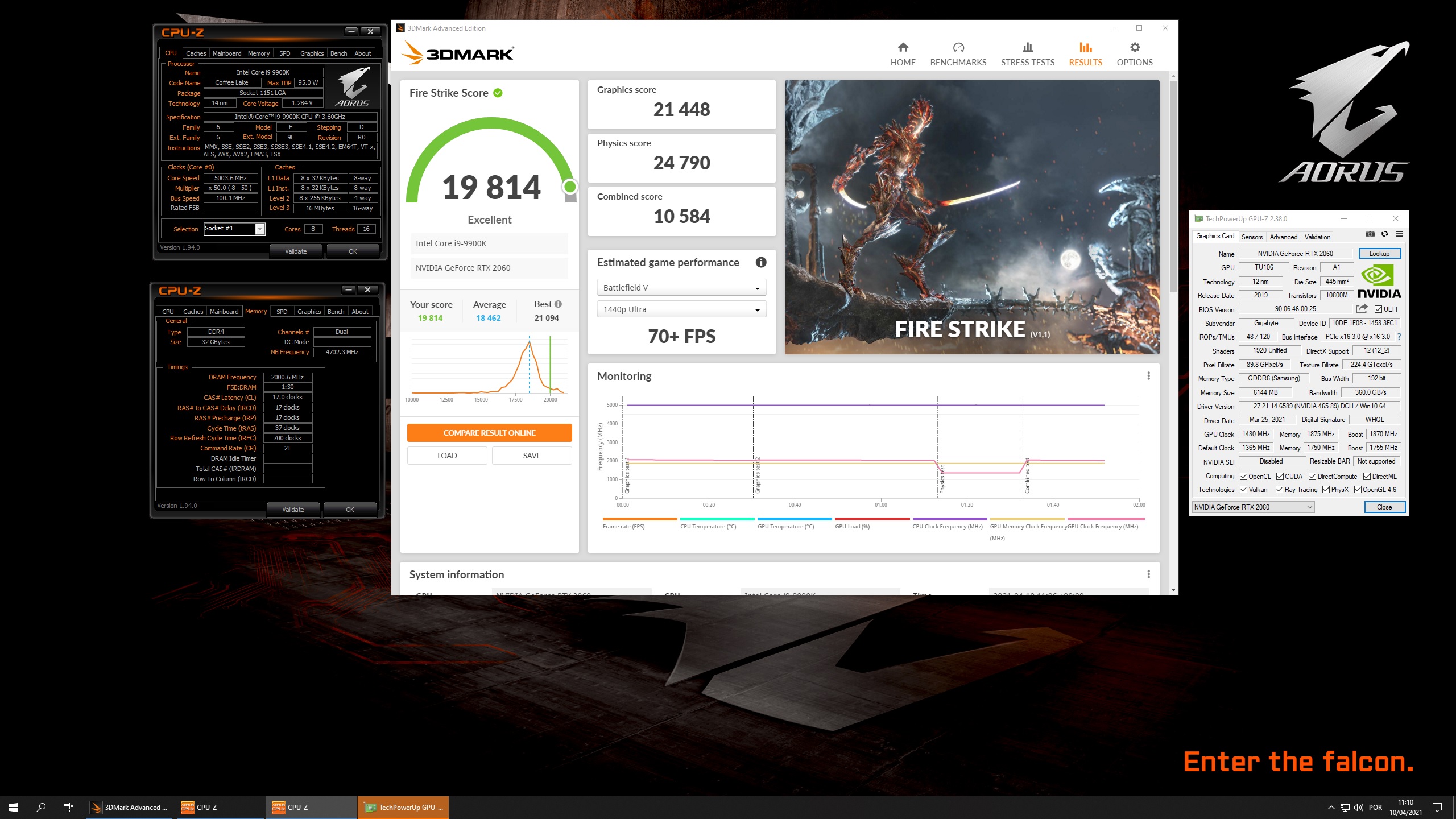Click OK in the CPU-Z Memory window

[350, 510]
